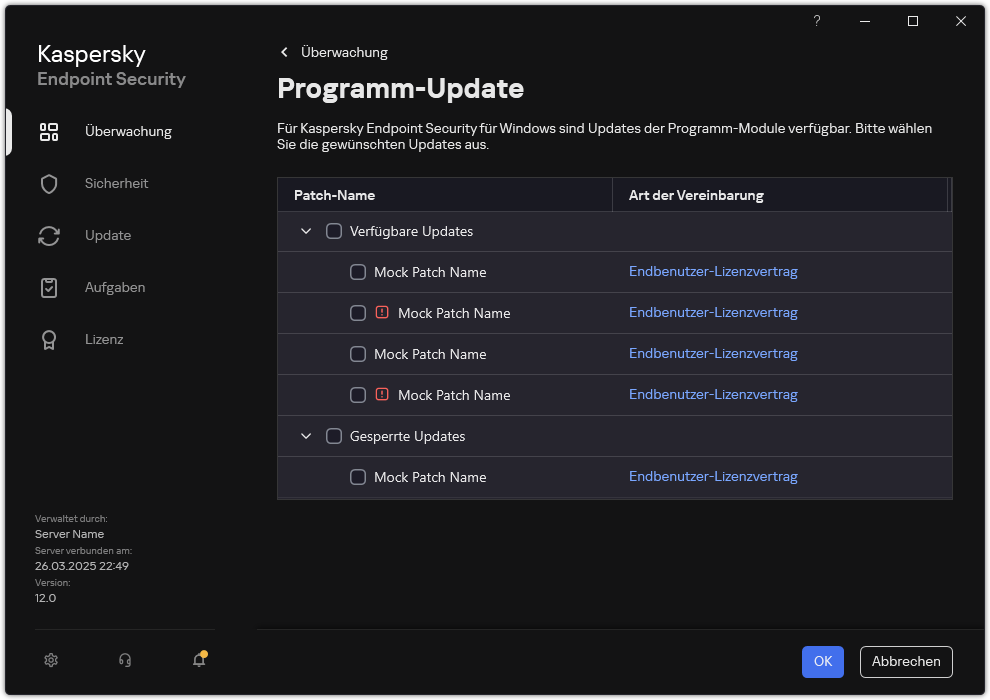The width and height of the screenshot is (990, 700).
Task: Switch to the Sicherheit menu item
Action: coord(116,184)
